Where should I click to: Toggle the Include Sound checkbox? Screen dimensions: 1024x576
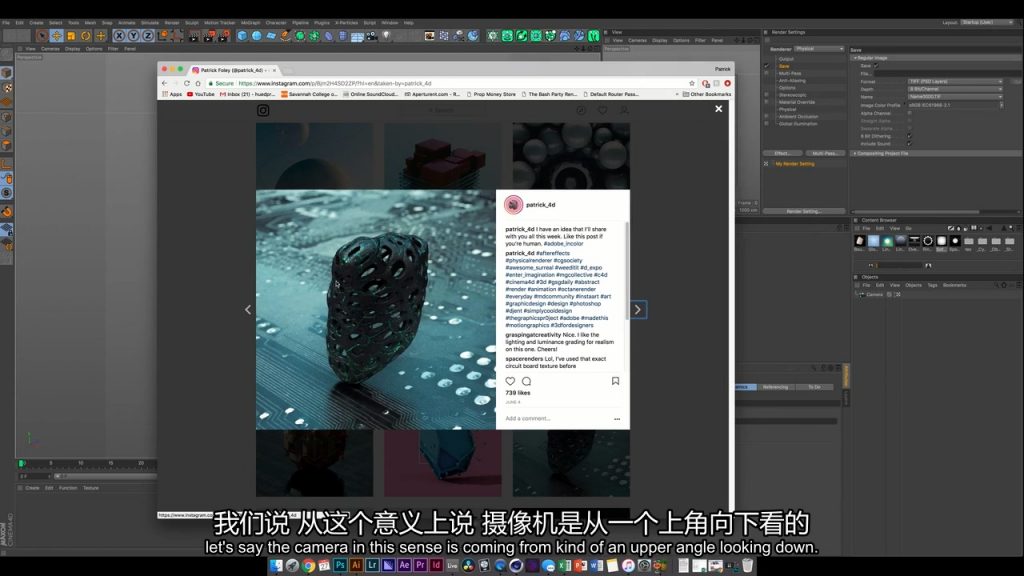[909, 144]
